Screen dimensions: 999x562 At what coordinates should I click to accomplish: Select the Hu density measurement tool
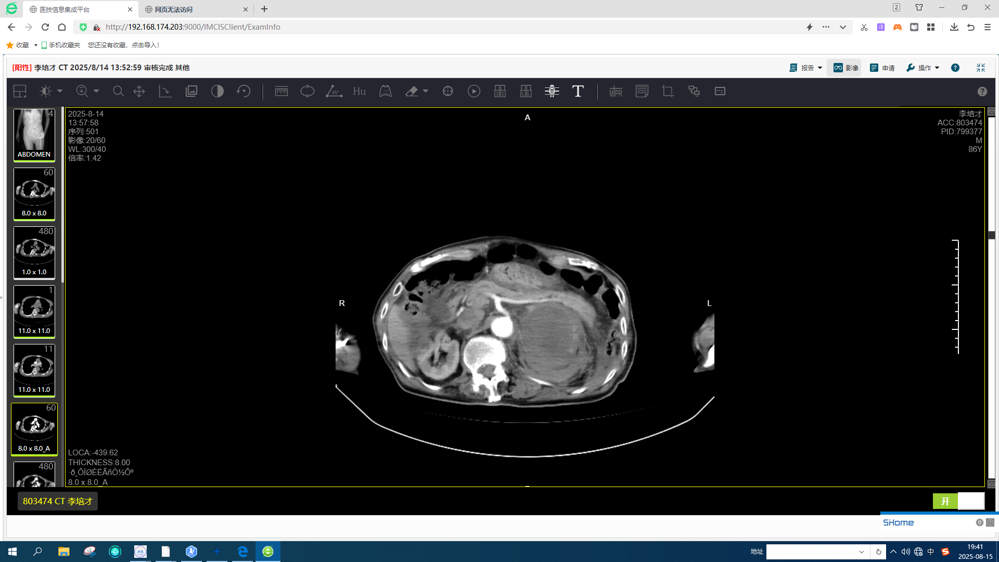(359, 91)
